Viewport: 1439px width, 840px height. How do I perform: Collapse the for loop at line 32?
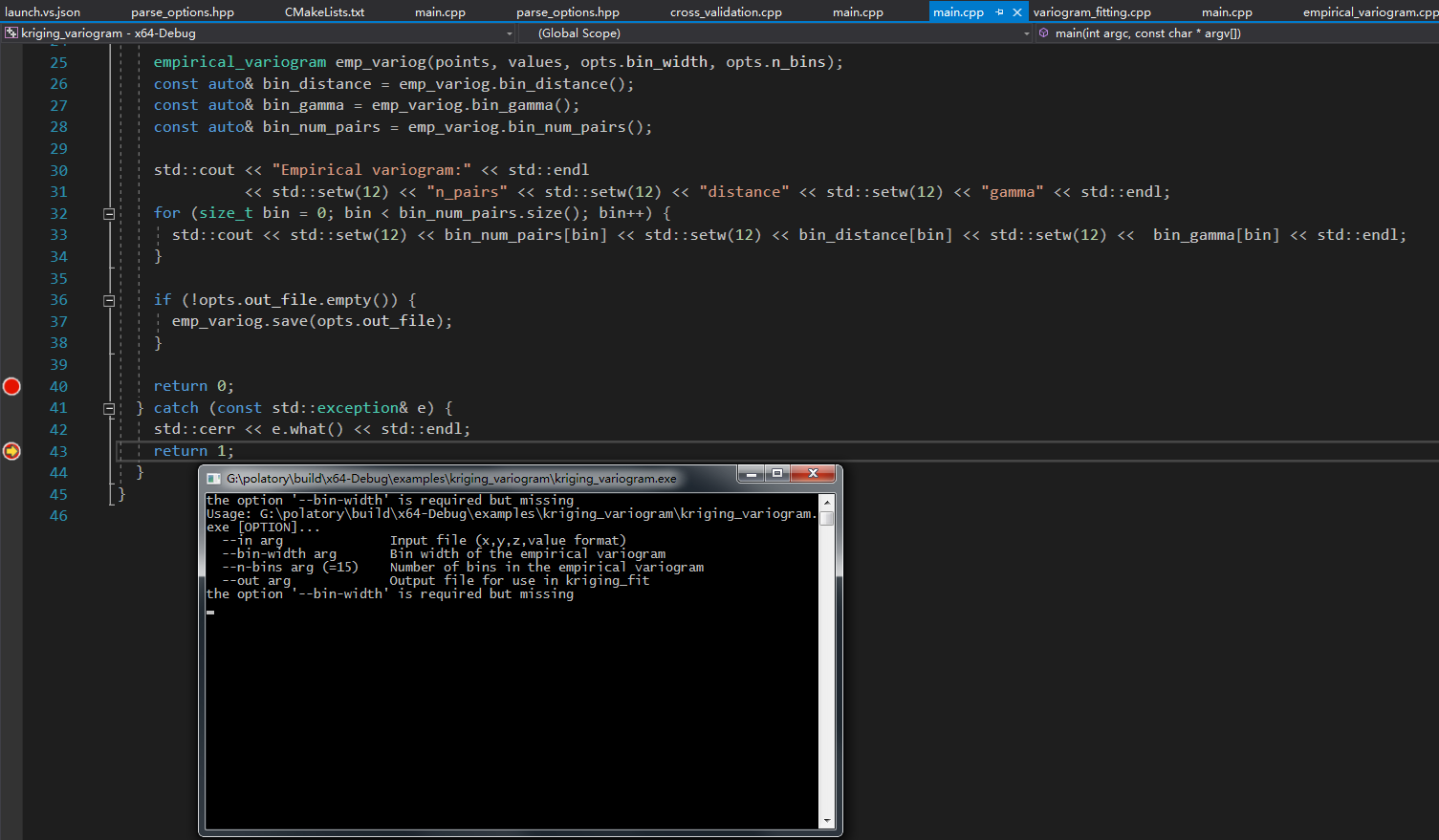pos(109,213)
